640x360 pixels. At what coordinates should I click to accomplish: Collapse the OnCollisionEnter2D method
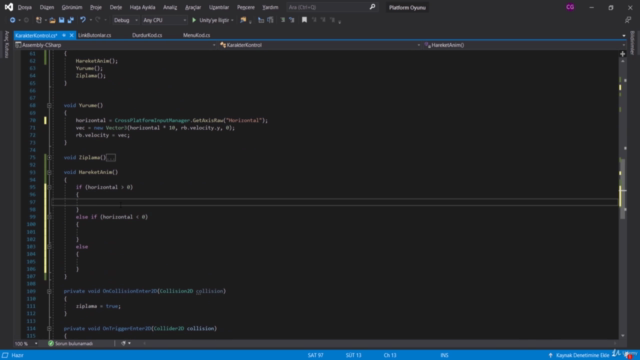pos(49,291)
